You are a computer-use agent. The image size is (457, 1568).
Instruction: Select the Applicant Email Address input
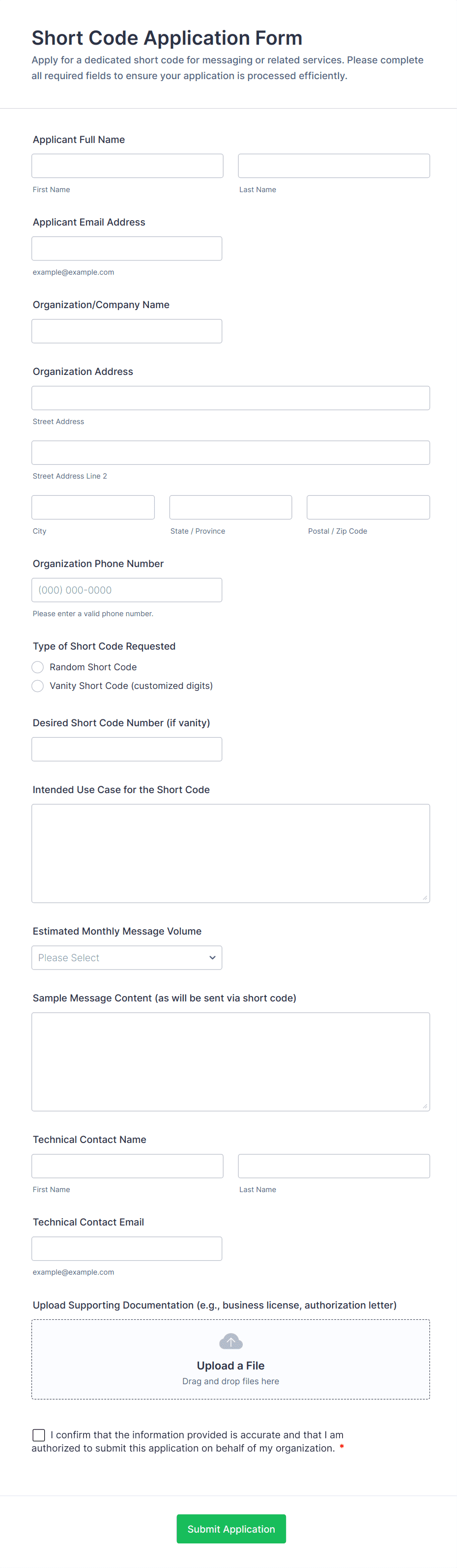click(x=127, y=248)
